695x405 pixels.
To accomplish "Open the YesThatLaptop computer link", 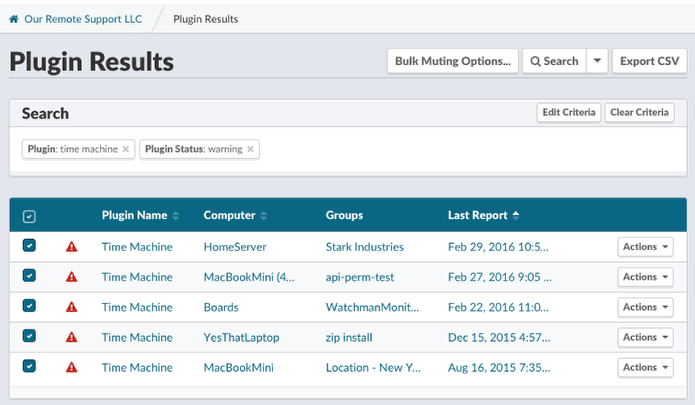I will (241, 337).
